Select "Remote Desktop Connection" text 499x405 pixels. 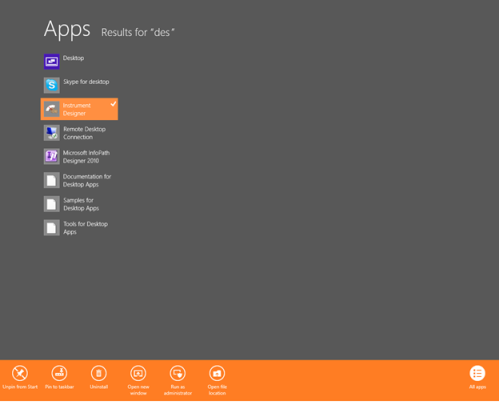tap(84, 133)
